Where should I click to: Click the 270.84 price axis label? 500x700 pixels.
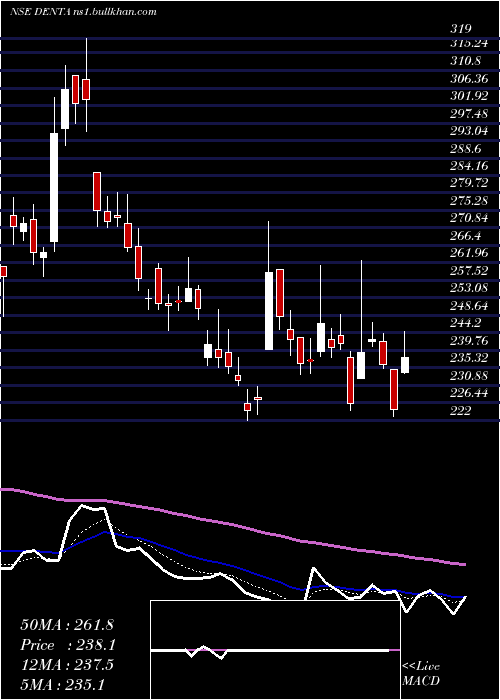469,218
